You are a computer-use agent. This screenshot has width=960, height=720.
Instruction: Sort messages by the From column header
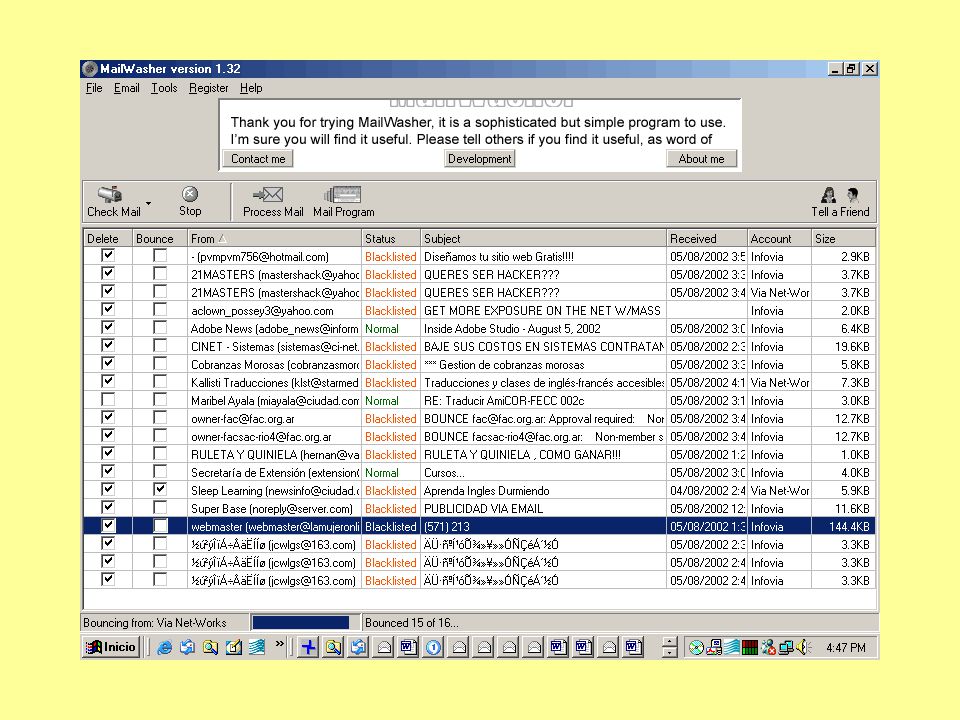274,239
